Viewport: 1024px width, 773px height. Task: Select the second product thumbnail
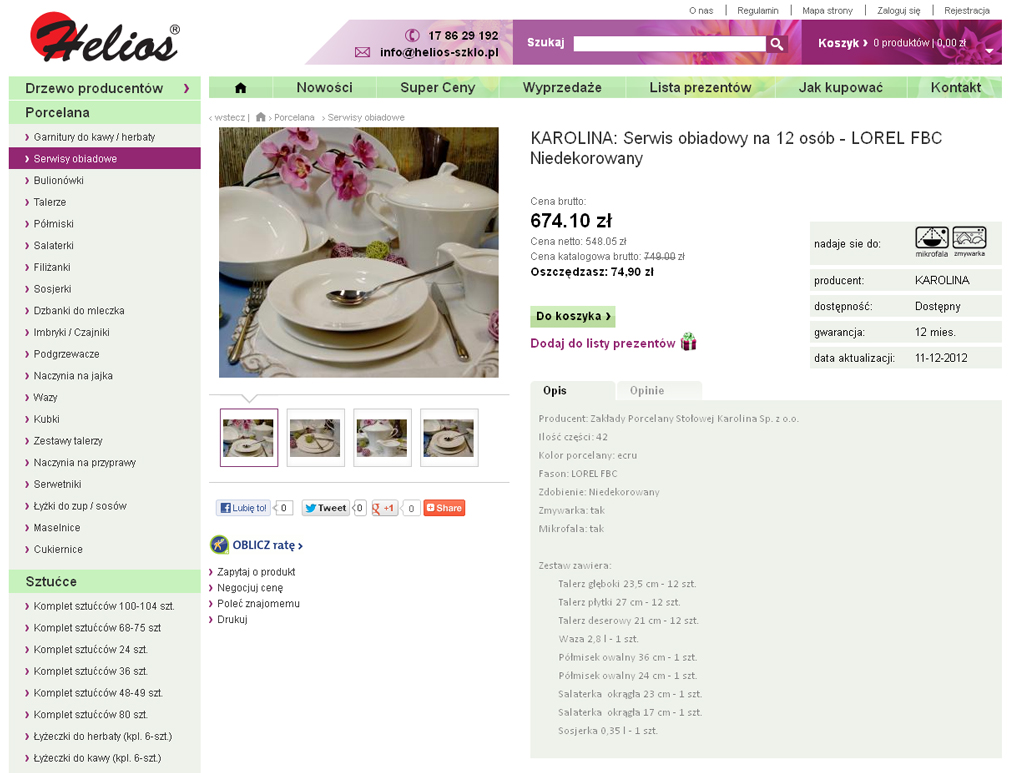tap(315, 437)
